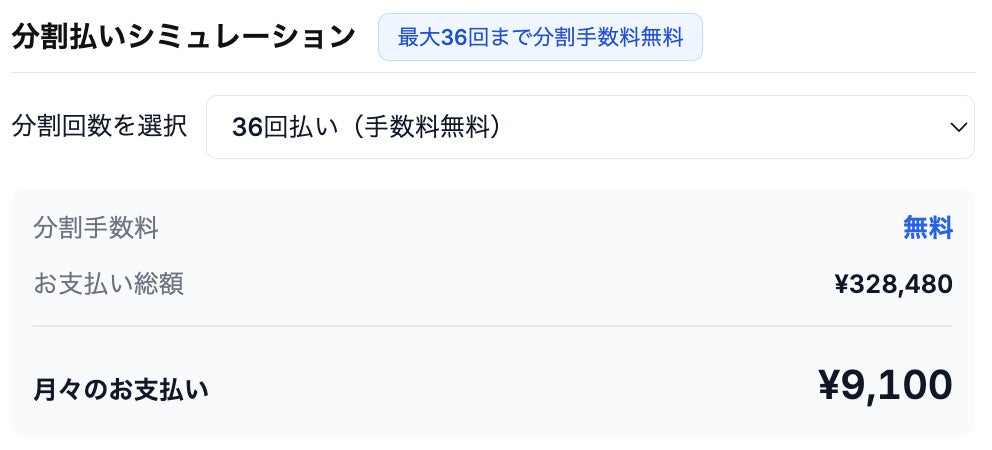Open the 36回払い（手数料無料） dropdown
Image resolution: width=992 pixels, height=450 pixels.
tap(590, 127)
